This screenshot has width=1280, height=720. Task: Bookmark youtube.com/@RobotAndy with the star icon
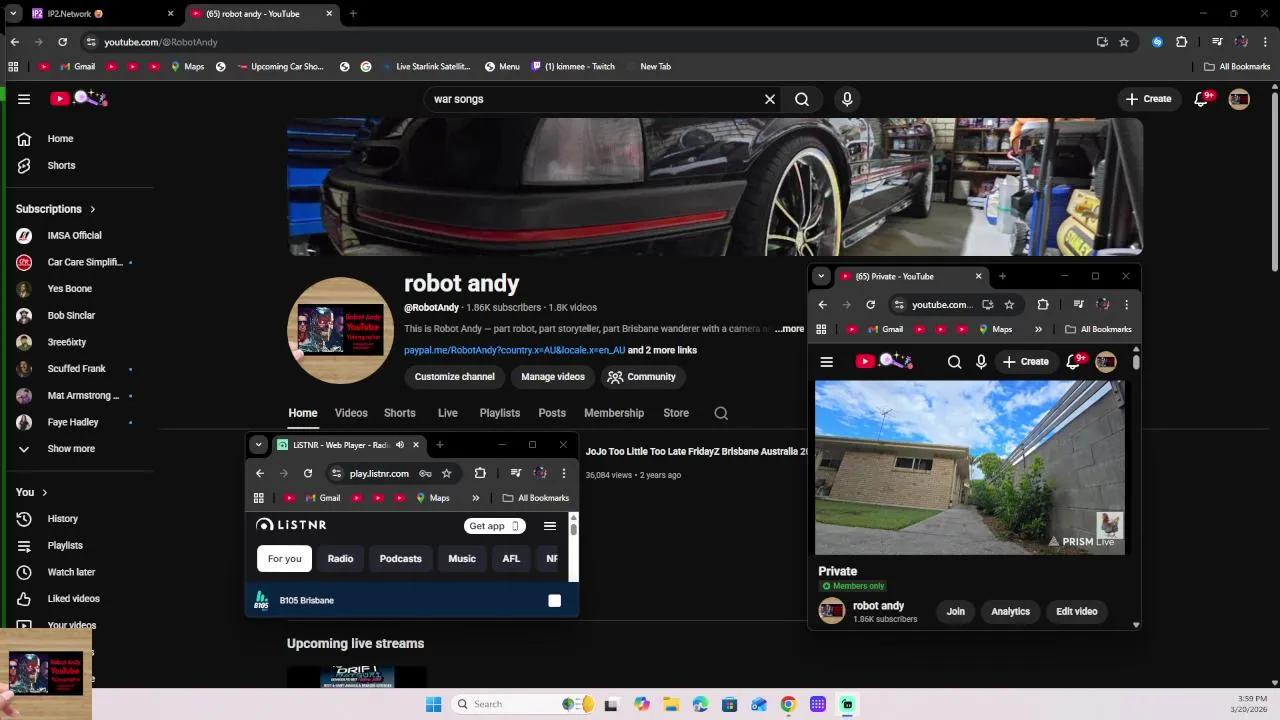tap(1124, 42)
